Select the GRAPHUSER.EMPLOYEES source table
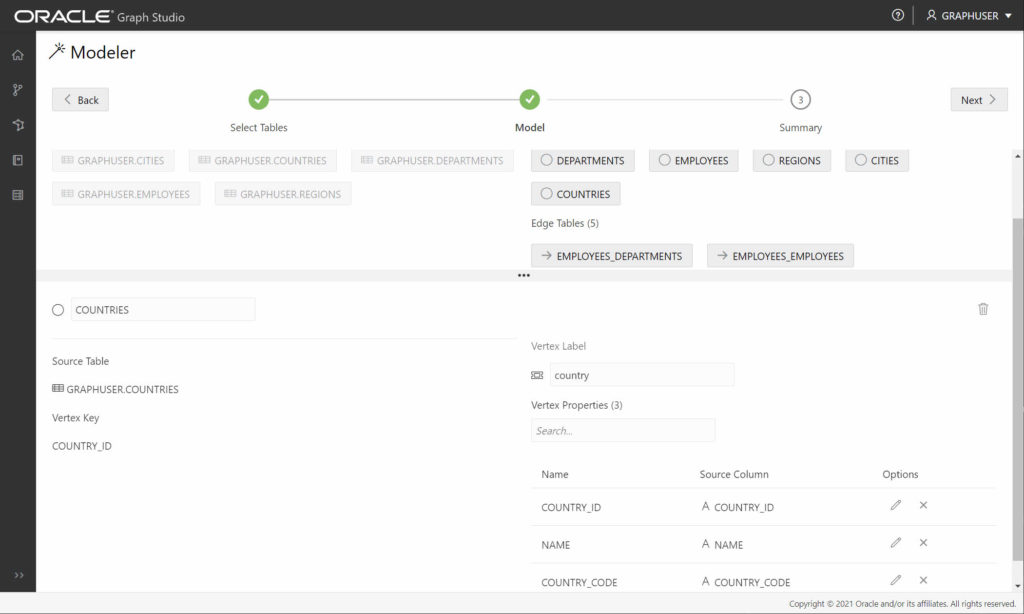 pyautogui.click(x=126, y=194)
